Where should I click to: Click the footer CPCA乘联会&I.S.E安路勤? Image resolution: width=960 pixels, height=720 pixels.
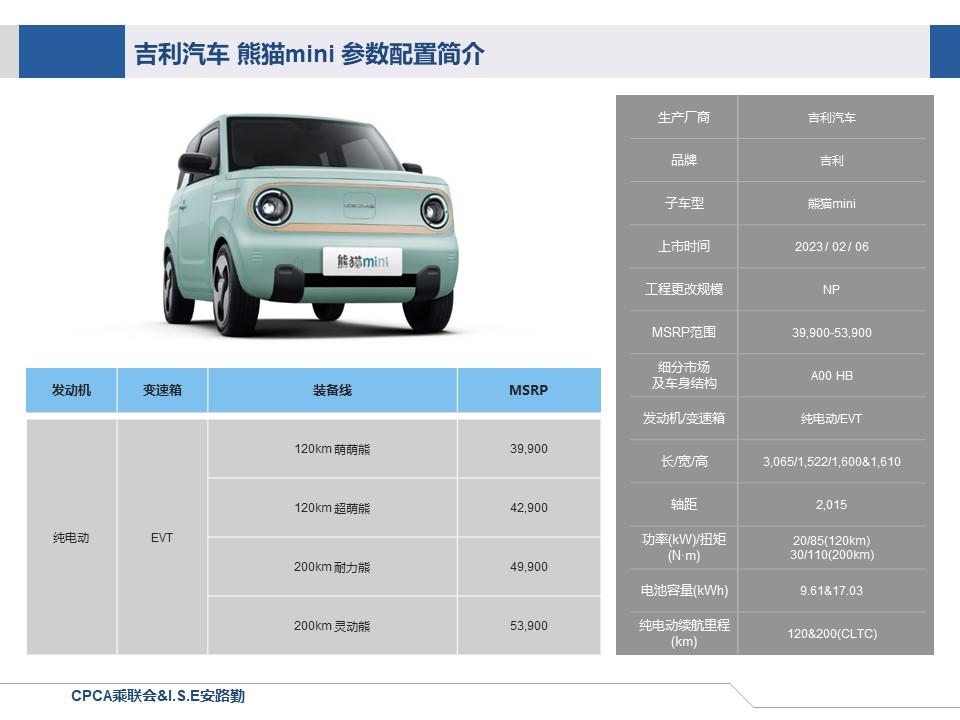tap(158, 696)
